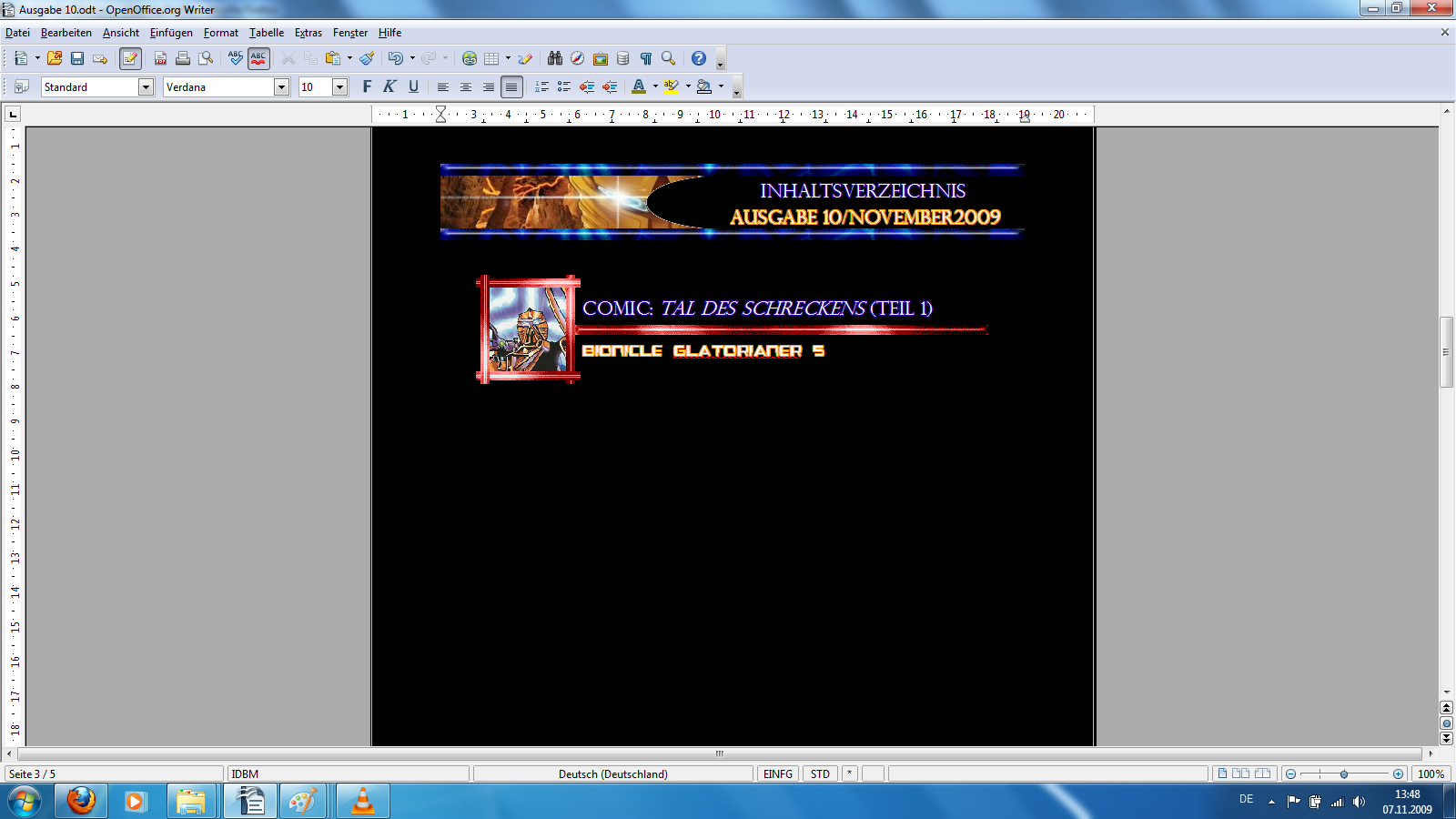
Task: Open the Navigator
Action: click(576, 59)
